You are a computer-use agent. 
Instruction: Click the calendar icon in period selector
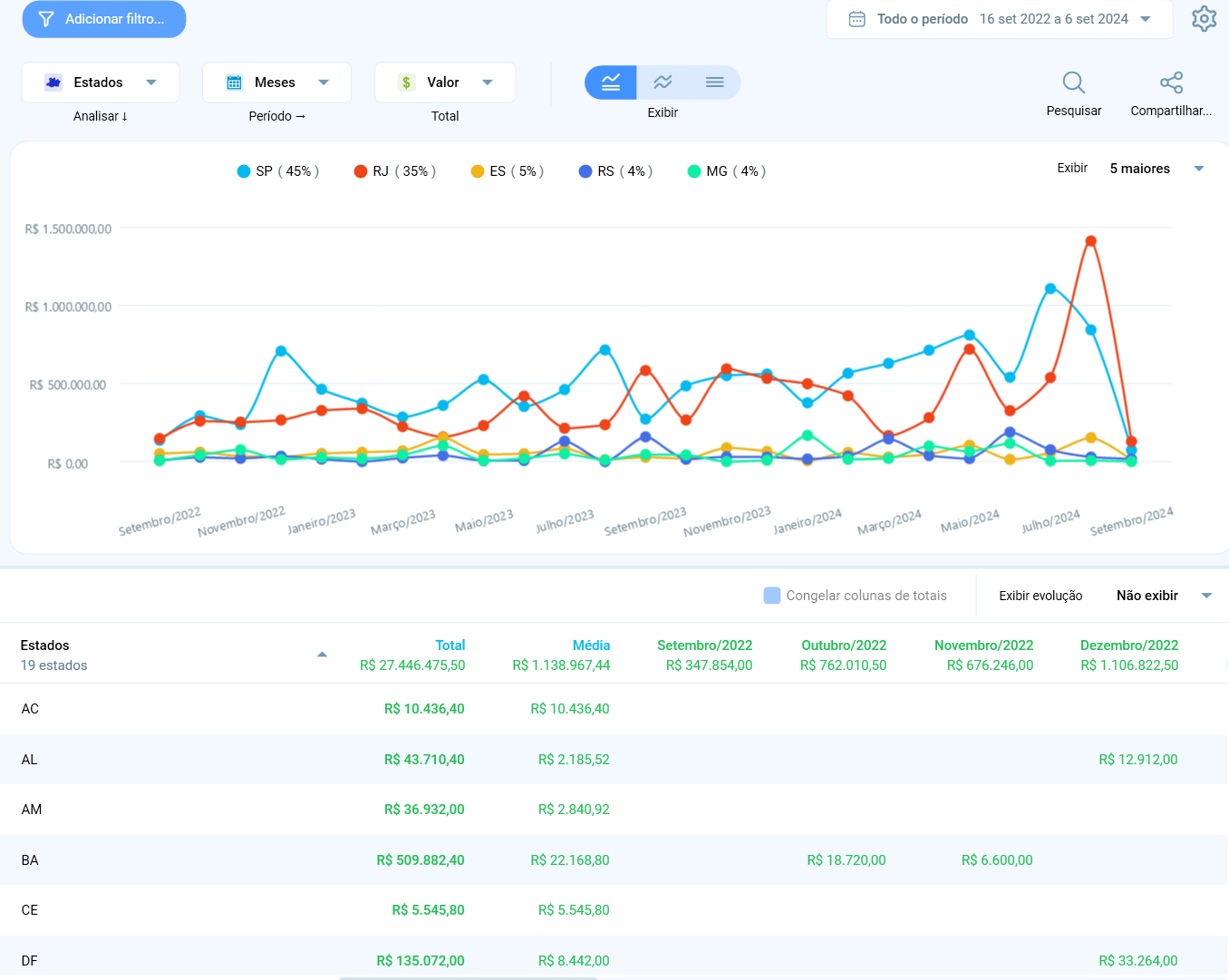point(856,19)
